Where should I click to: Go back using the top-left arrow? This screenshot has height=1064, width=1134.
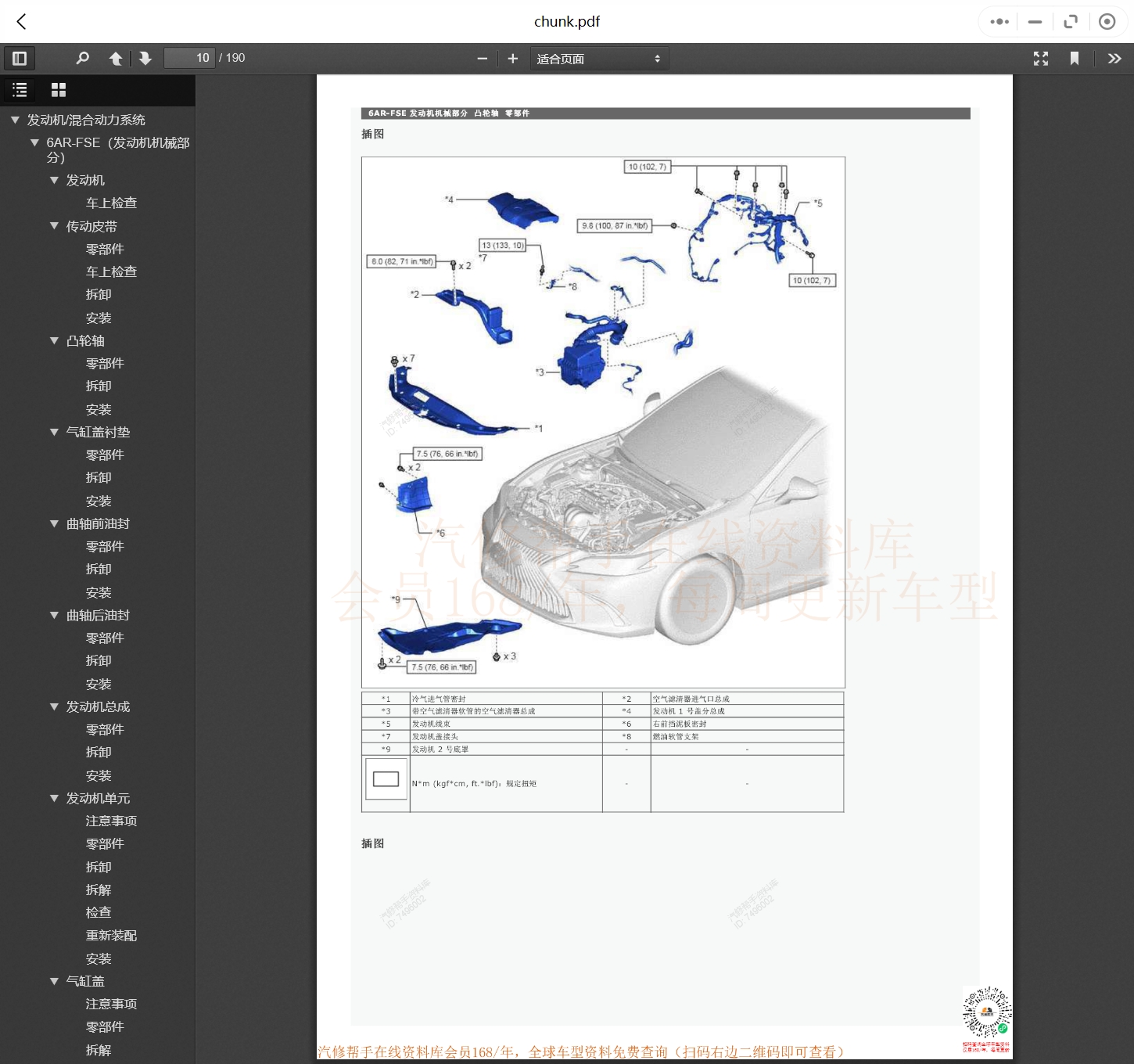pos(22,22)
